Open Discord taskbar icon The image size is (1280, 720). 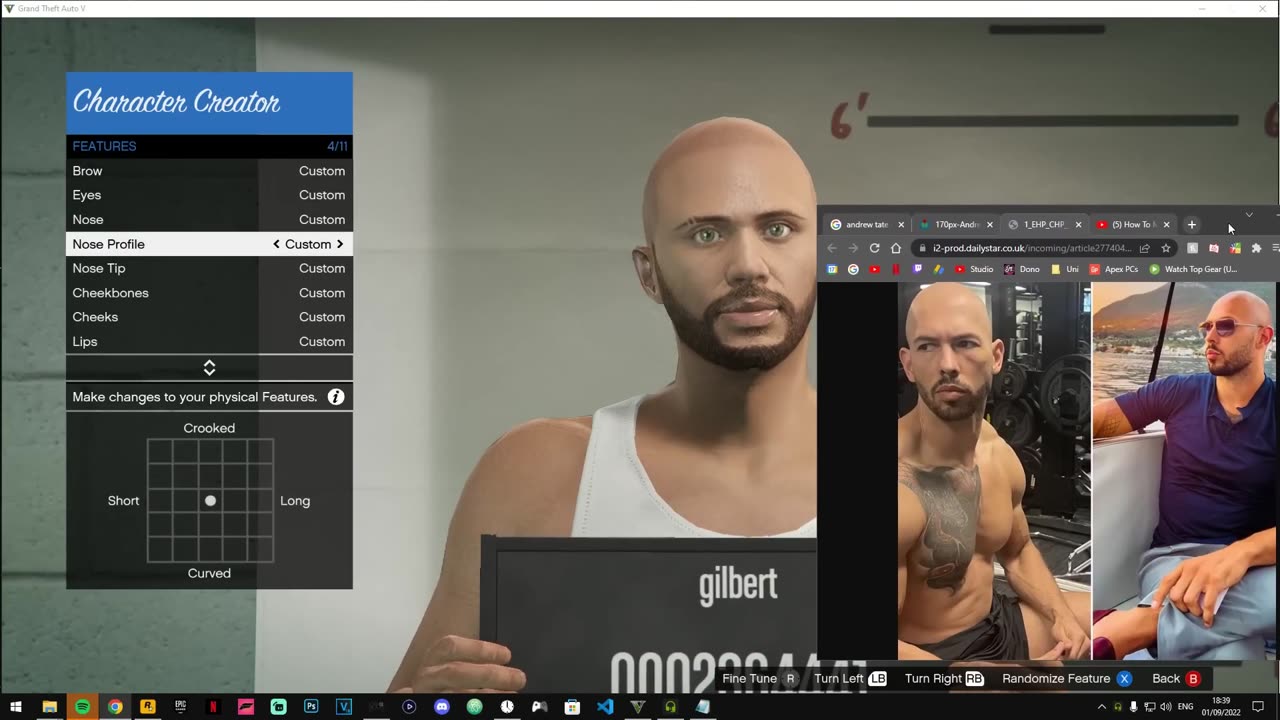(x=442, y=707)
